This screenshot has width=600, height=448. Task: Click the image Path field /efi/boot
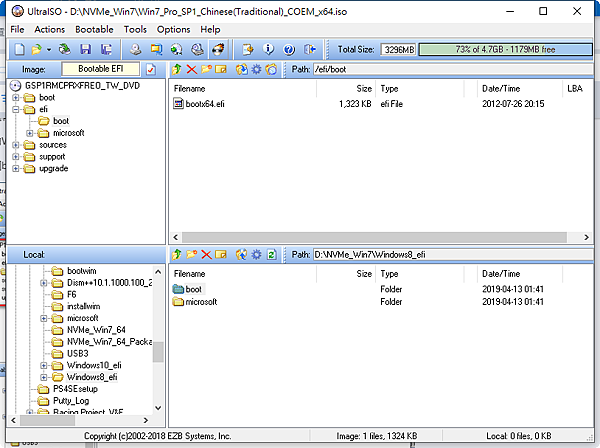pos(453,69)
